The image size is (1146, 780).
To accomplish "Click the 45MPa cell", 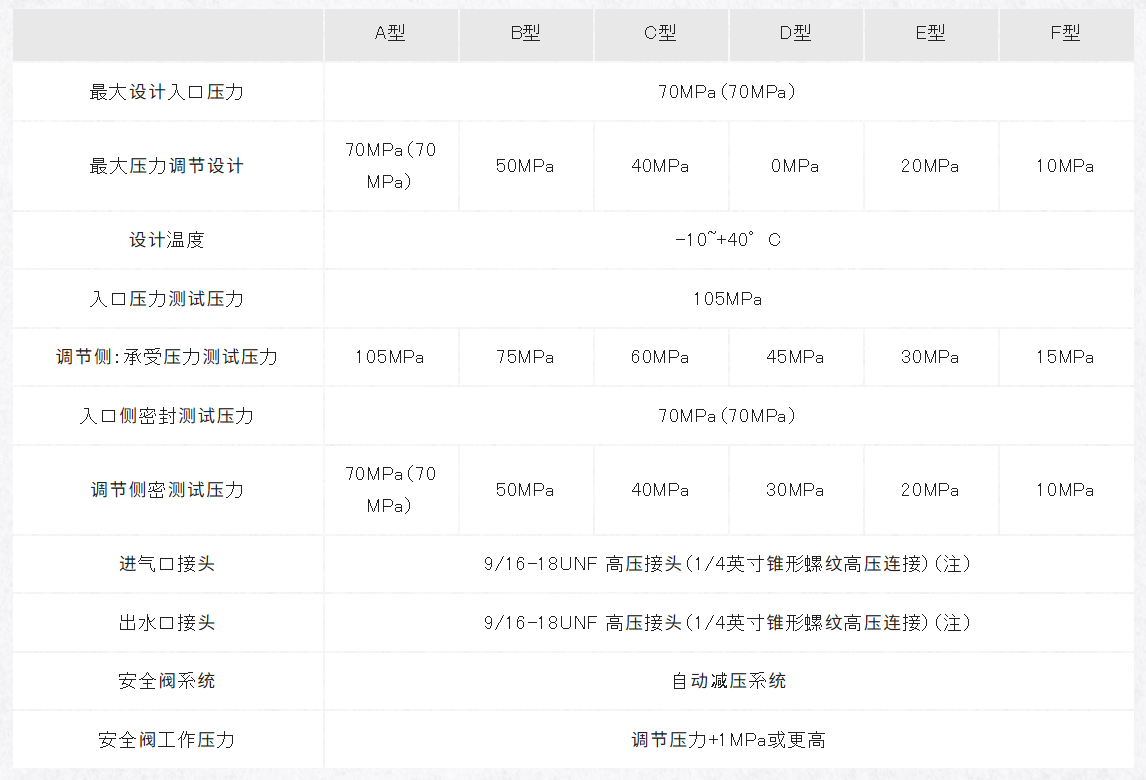I will coord(795,357).
